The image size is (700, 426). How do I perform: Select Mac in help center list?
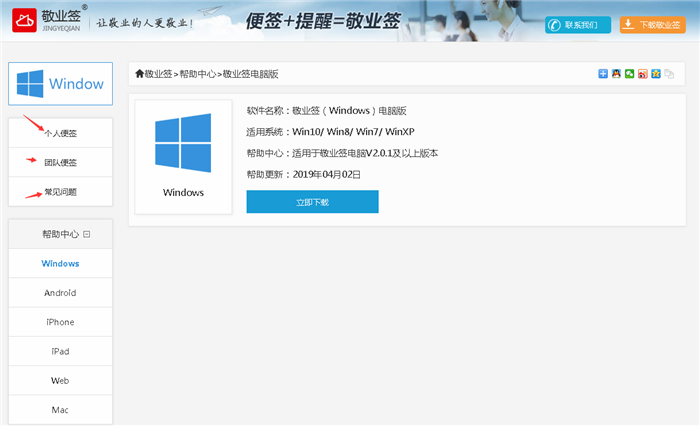(60, 410)
